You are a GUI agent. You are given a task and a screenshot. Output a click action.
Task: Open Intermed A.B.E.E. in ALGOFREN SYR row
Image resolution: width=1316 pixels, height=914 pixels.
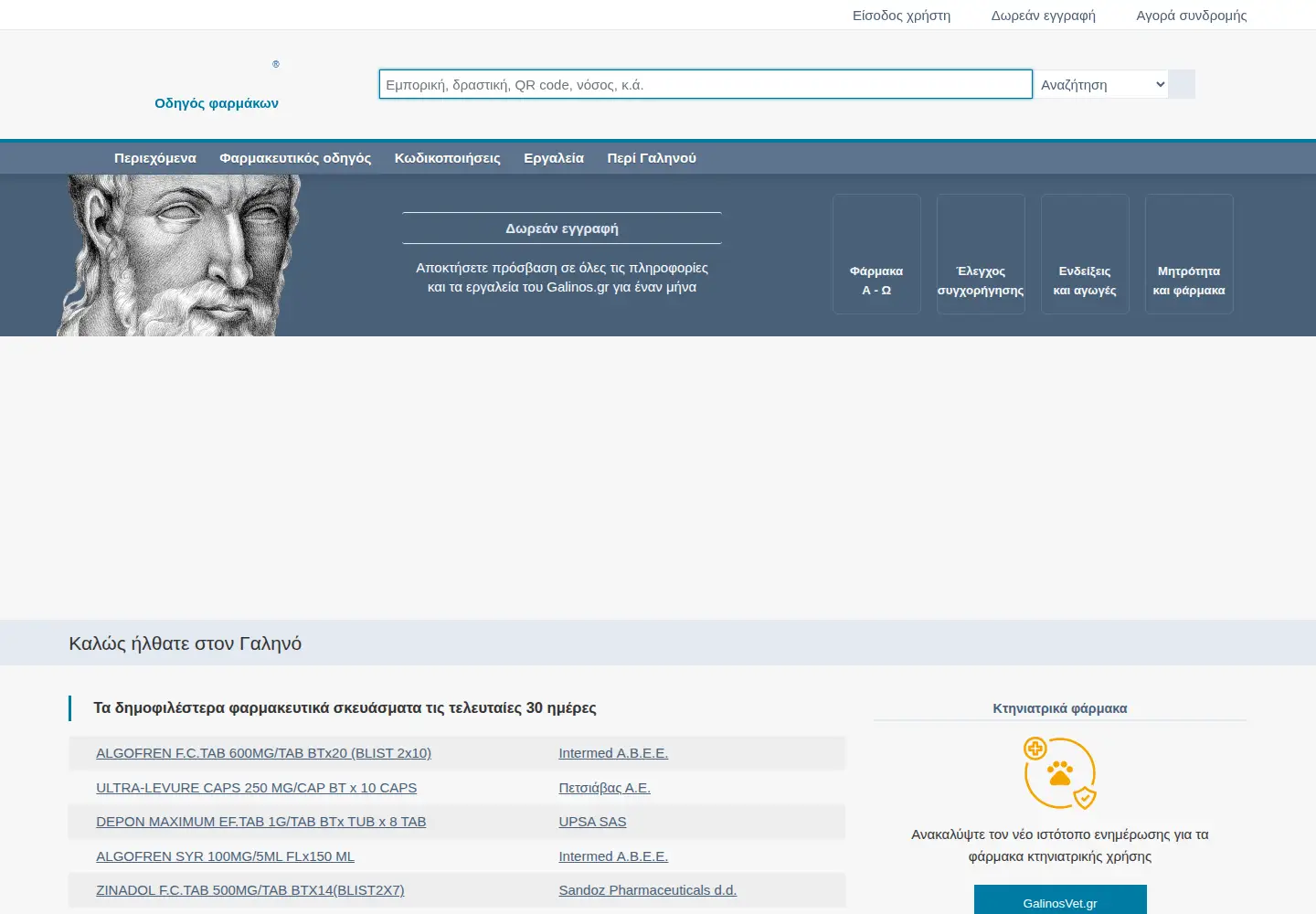click(613, 856)
